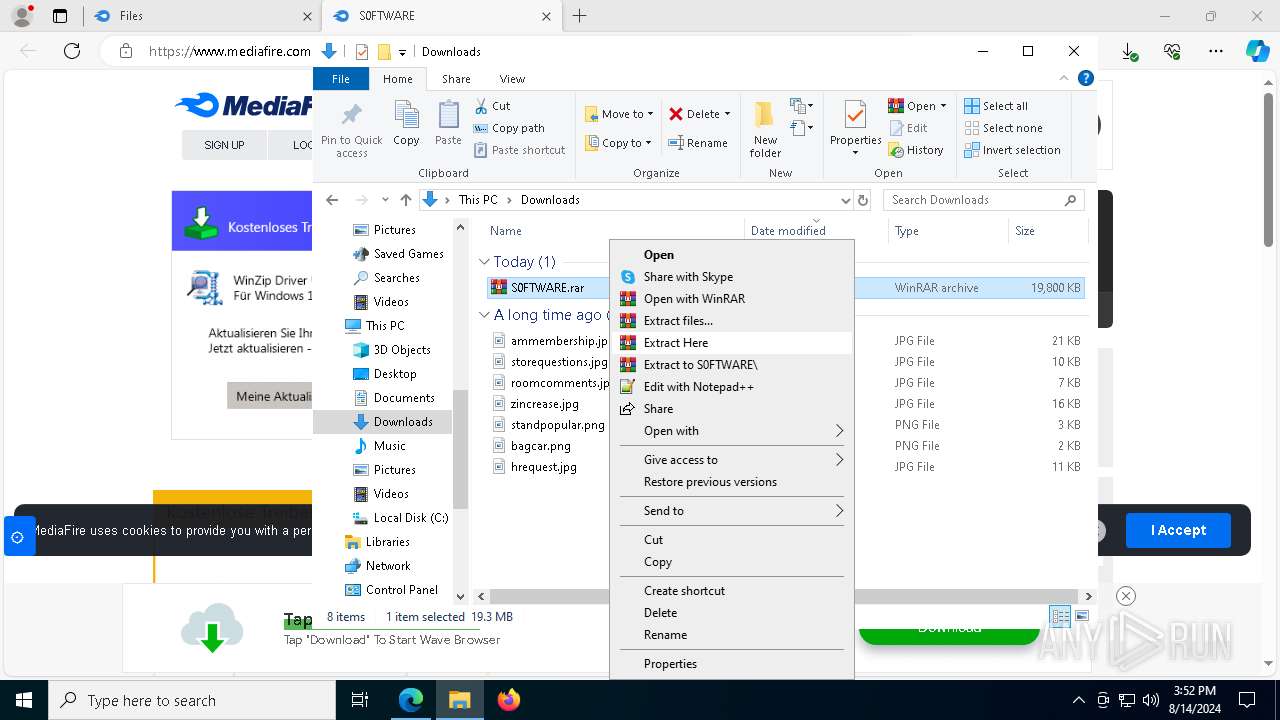Screen dimensions: 1280x720
Task: Click Copy path in ribbon
Action: 509,128
